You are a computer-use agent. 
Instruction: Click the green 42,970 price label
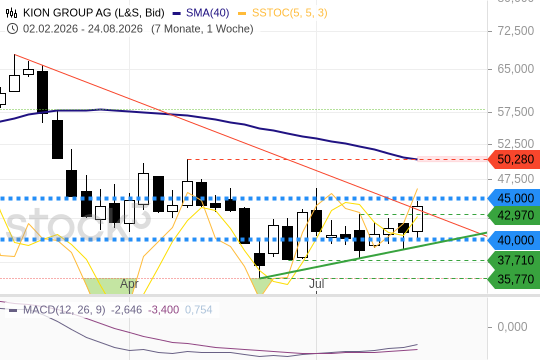click(514, 216)
